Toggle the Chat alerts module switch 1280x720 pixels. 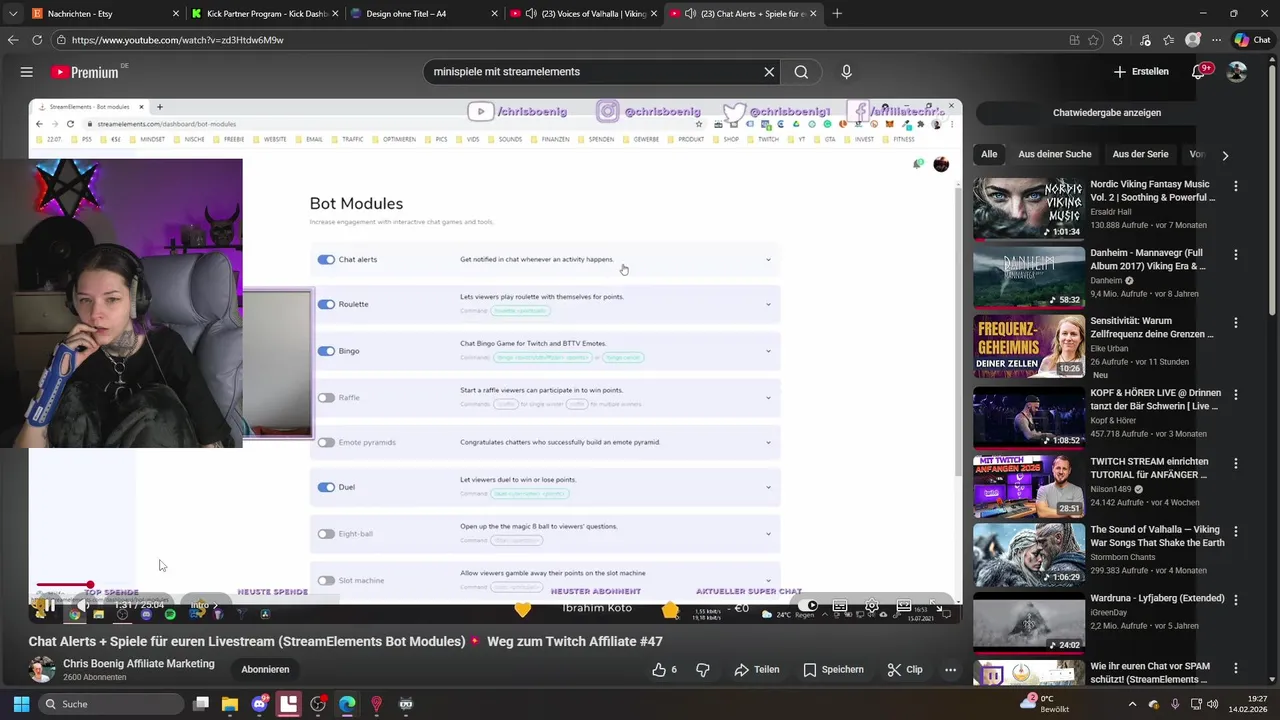pos(326,260)
